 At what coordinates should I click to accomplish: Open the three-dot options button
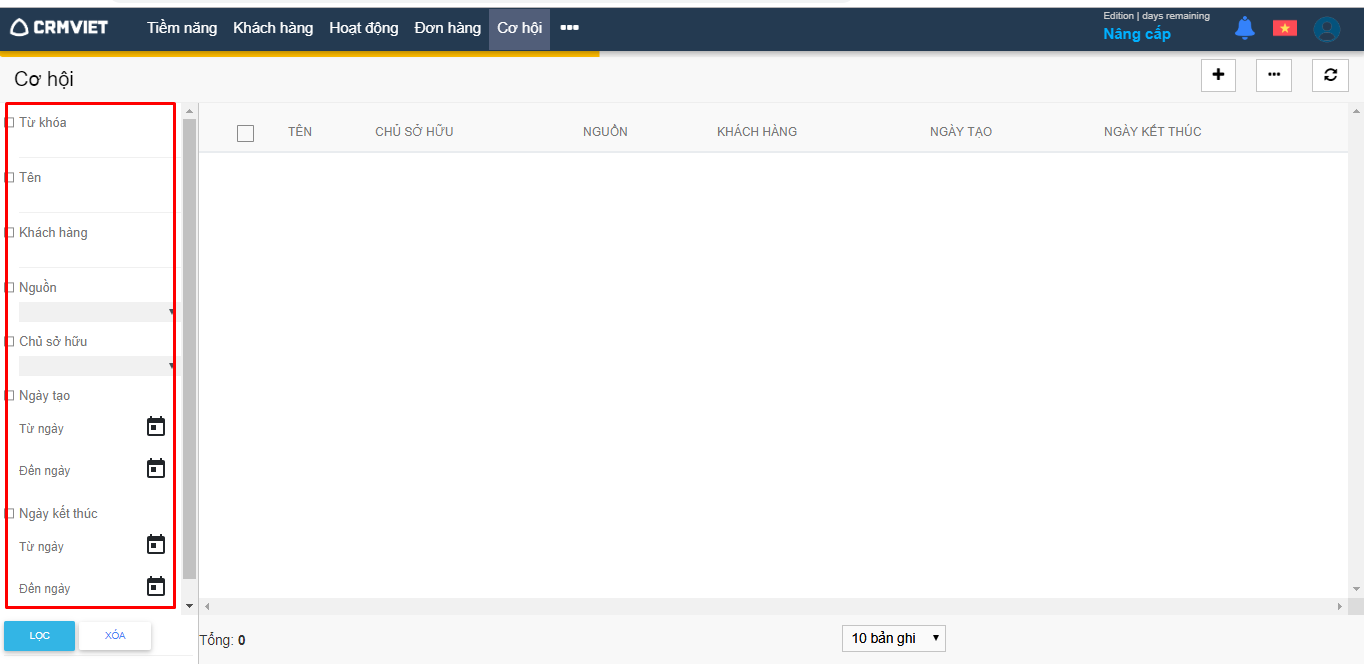pyautogui.click(x=1273, y=75)
